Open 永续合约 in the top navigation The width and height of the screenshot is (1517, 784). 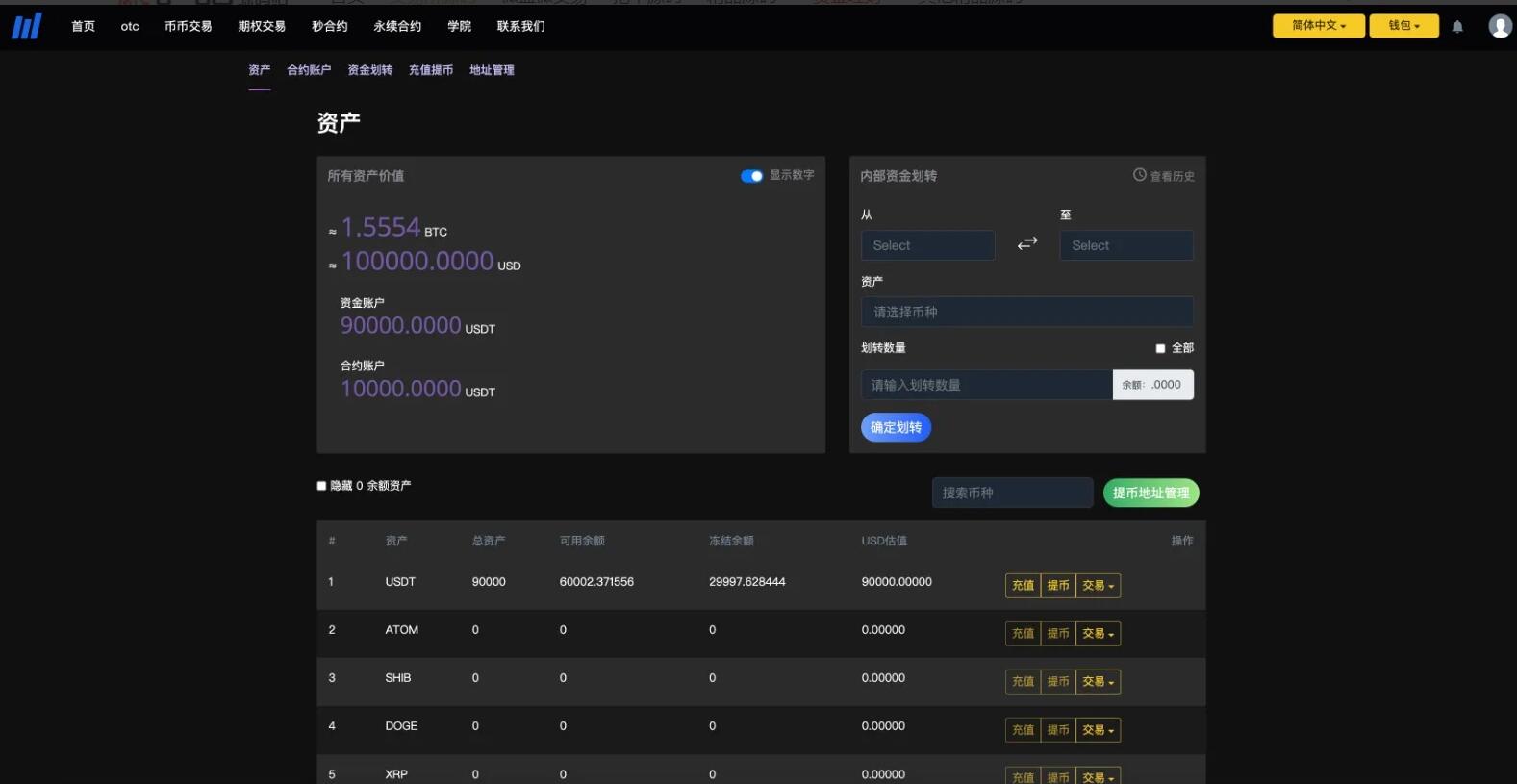coord(397,27)
